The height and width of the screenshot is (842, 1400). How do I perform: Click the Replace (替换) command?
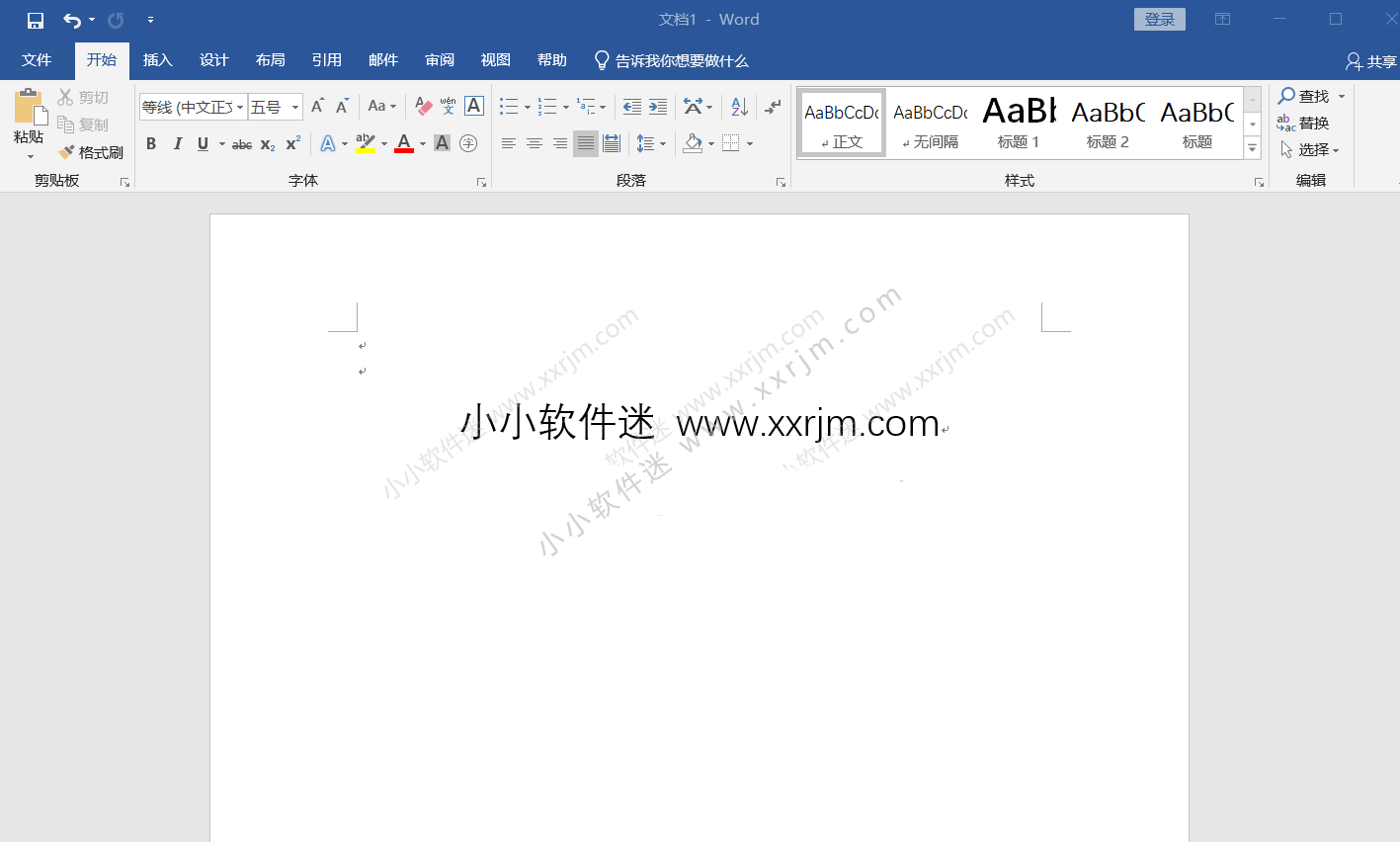(x=1303, y=123)
